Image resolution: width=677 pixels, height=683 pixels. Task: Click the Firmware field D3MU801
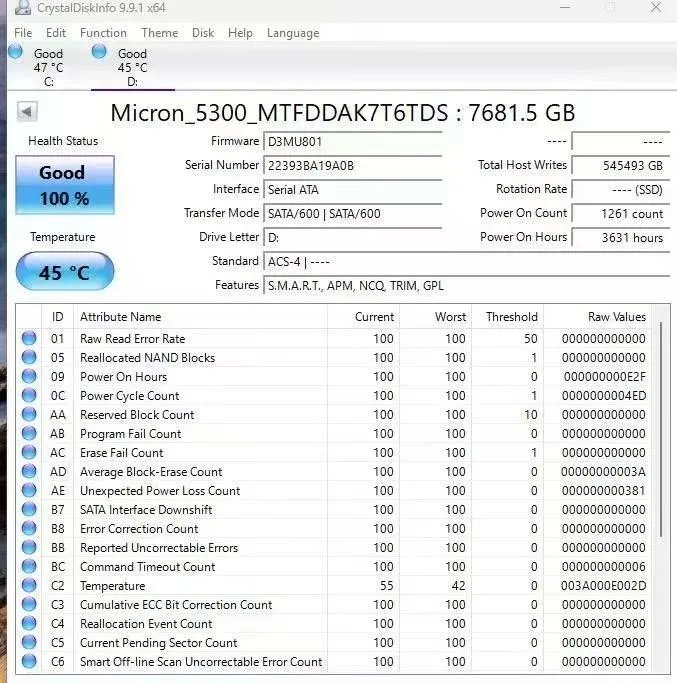pos(352,142)
